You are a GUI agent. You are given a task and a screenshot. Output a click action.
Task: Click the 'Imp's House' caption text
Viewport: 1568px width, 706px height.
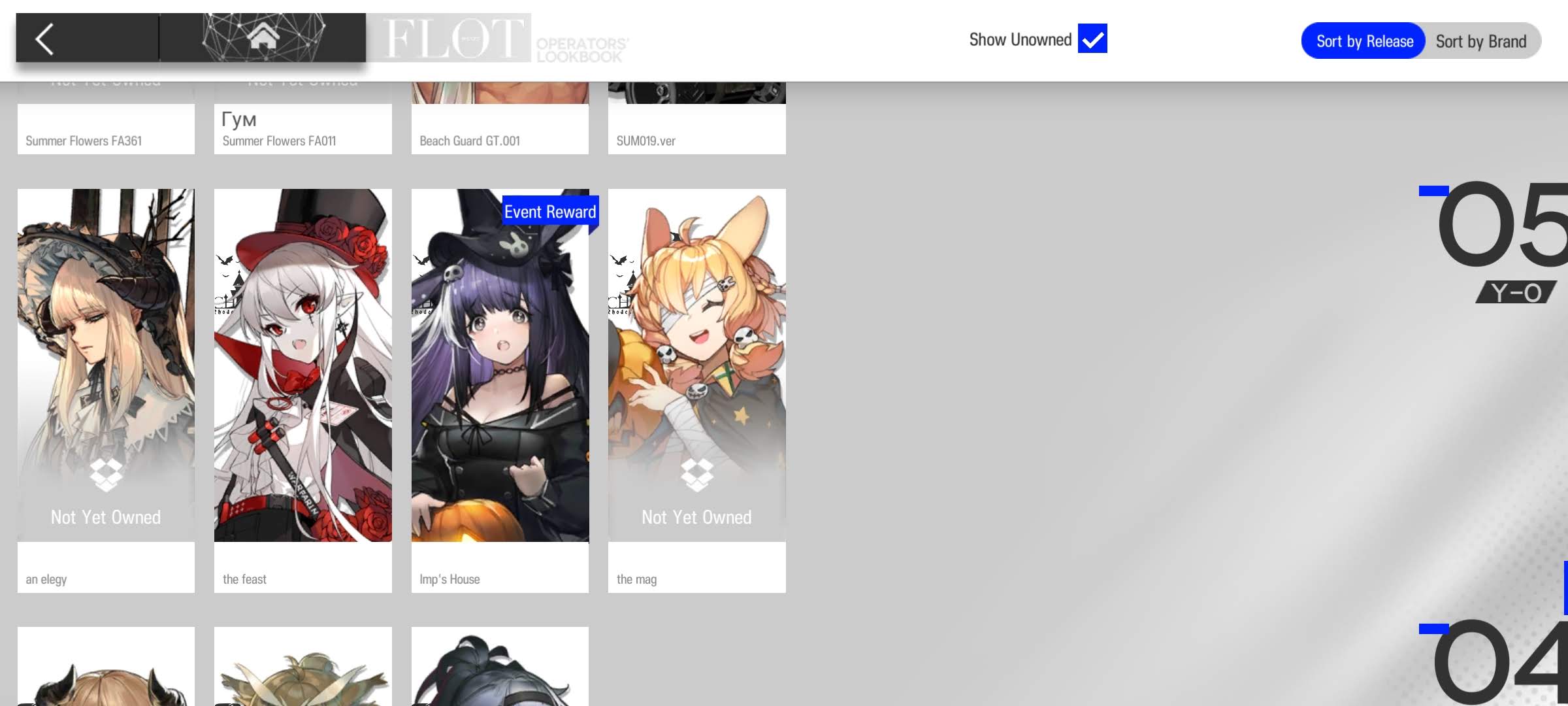click(449, 579)
